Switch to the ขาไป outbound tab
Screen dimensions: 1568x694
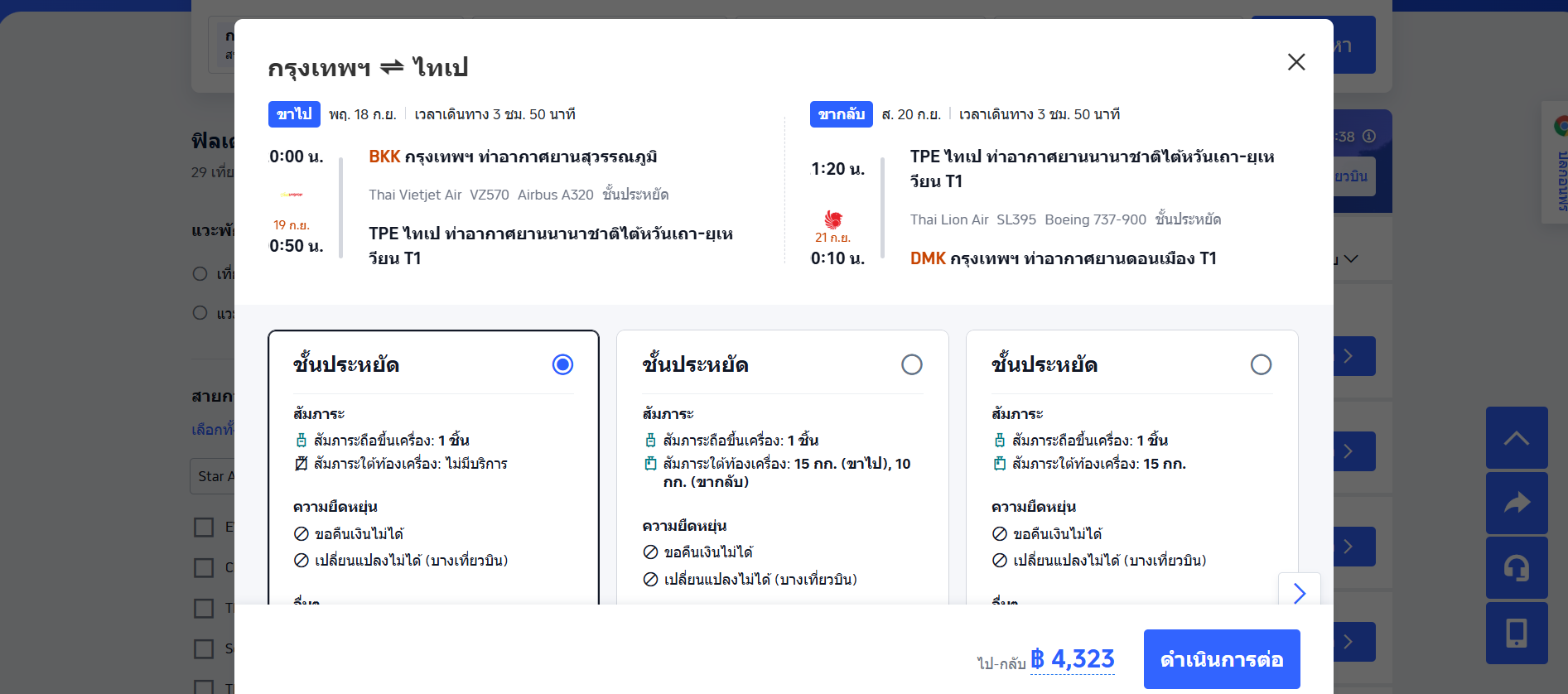[293, 113]
